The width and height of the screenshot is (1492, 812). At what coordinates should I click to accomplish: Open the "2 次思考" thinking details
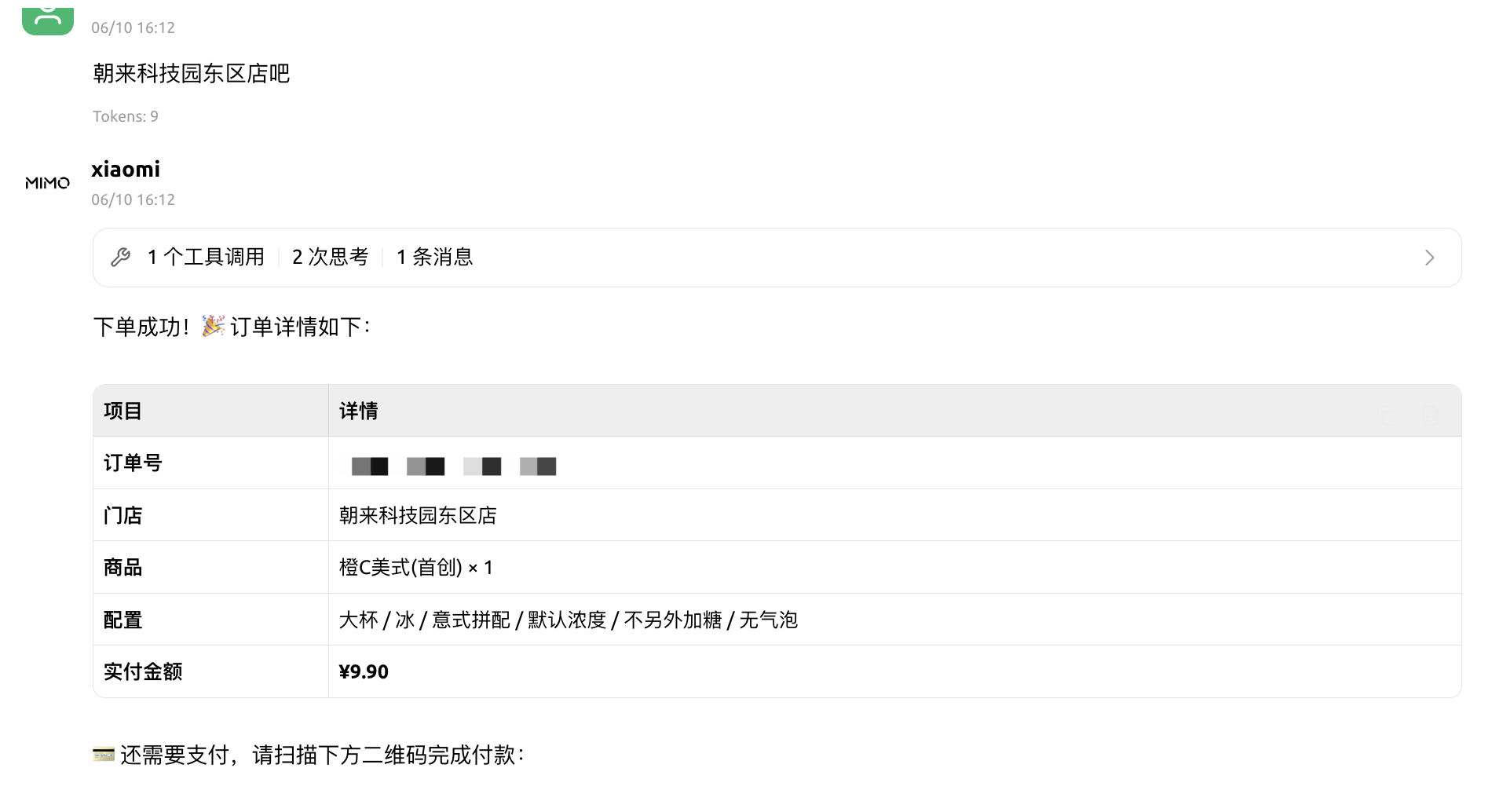pos(330,257)
